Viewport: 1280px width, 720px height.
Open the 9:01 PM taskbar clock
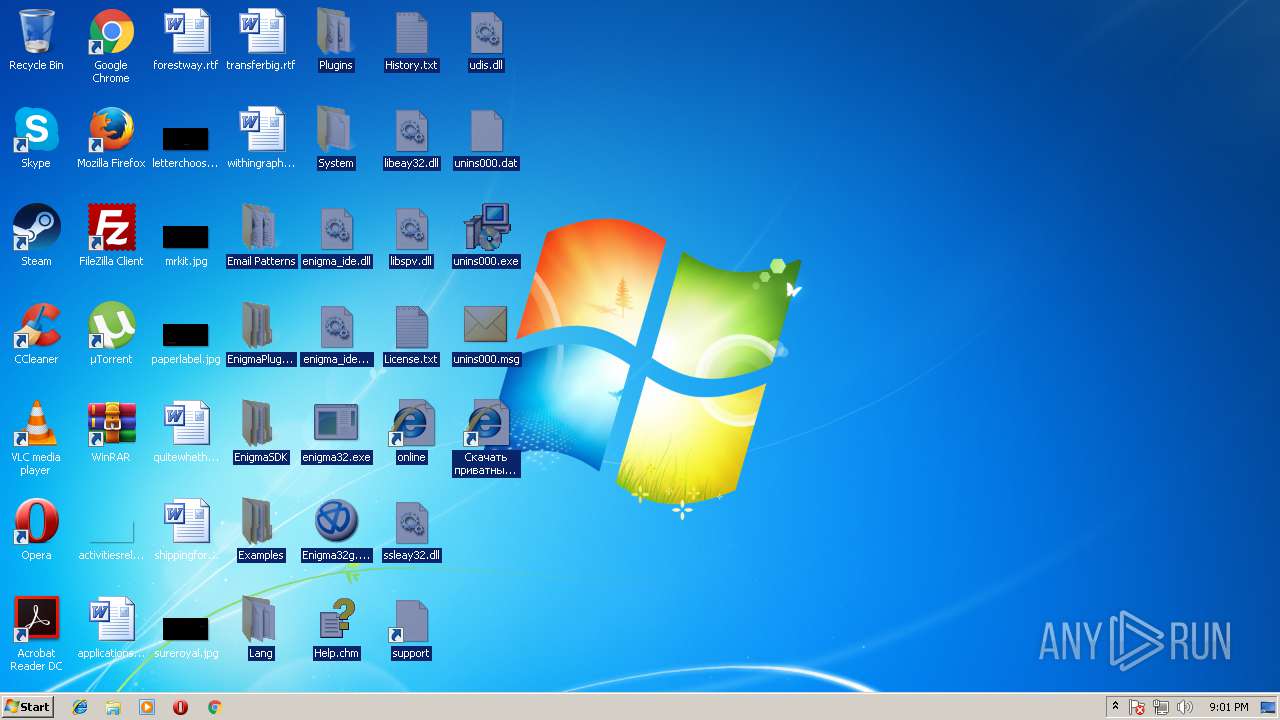point(1228,707)
